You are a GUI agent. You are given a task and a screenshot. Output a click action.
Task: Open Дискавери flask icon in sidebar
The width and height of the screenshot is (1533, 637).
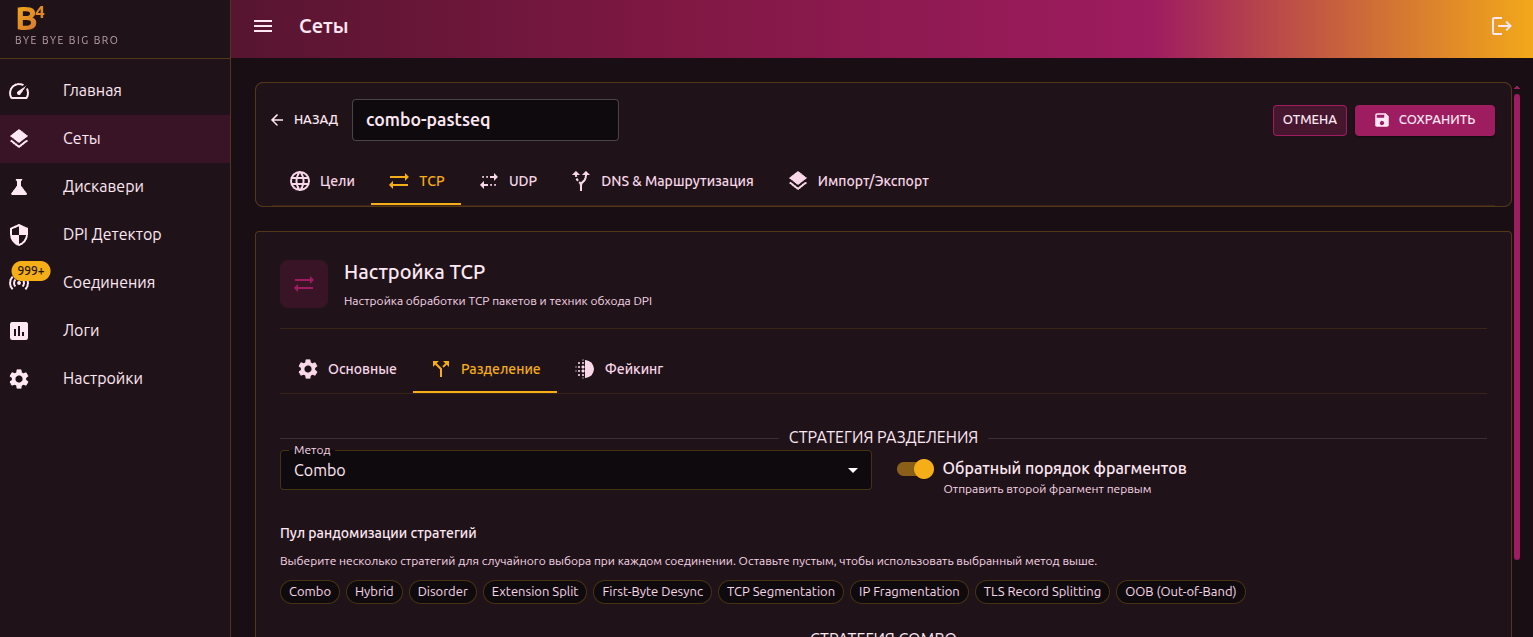(x=19, y=187)
